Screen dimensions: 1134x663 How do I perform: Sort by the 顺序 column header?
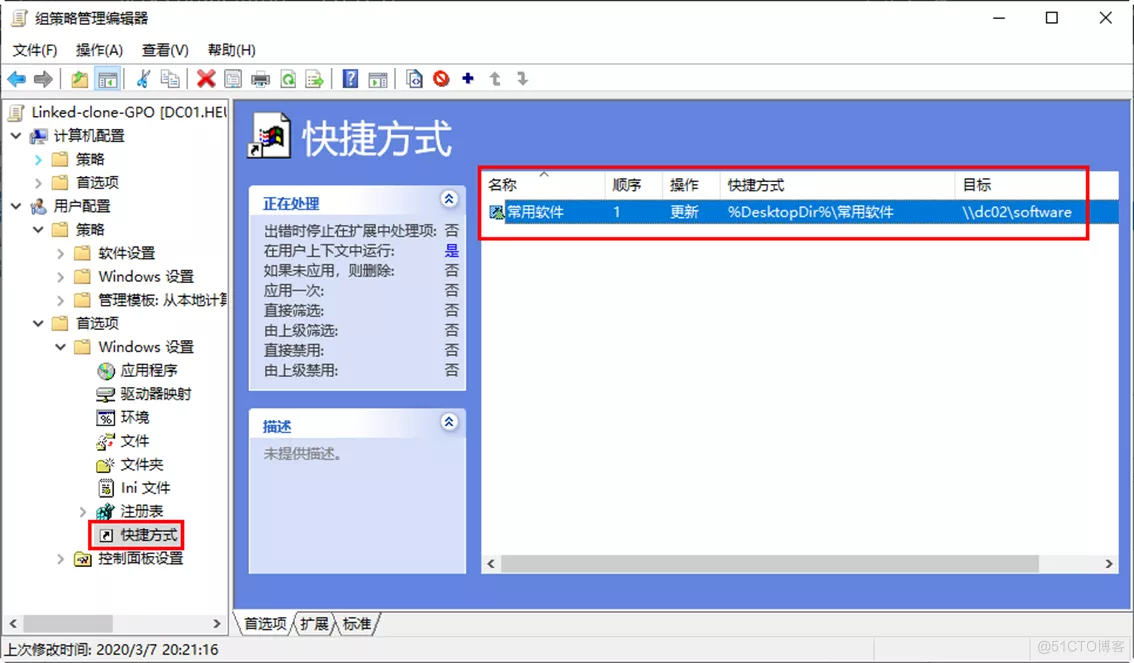634,185
